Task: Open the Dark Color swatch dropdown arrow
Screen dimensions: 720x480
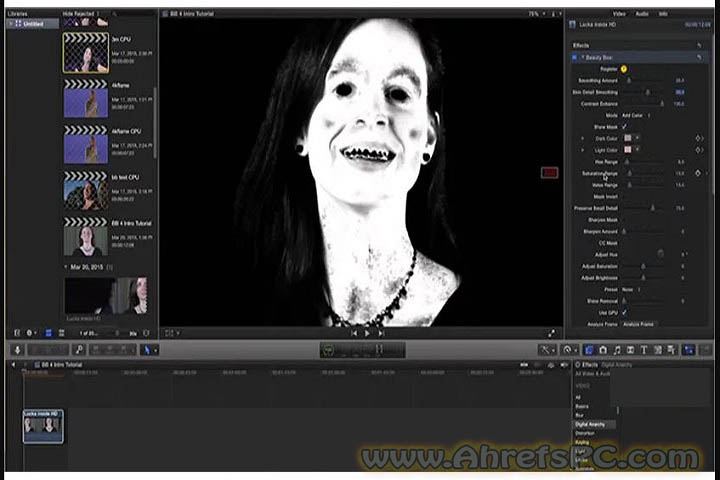Action: 637,138
